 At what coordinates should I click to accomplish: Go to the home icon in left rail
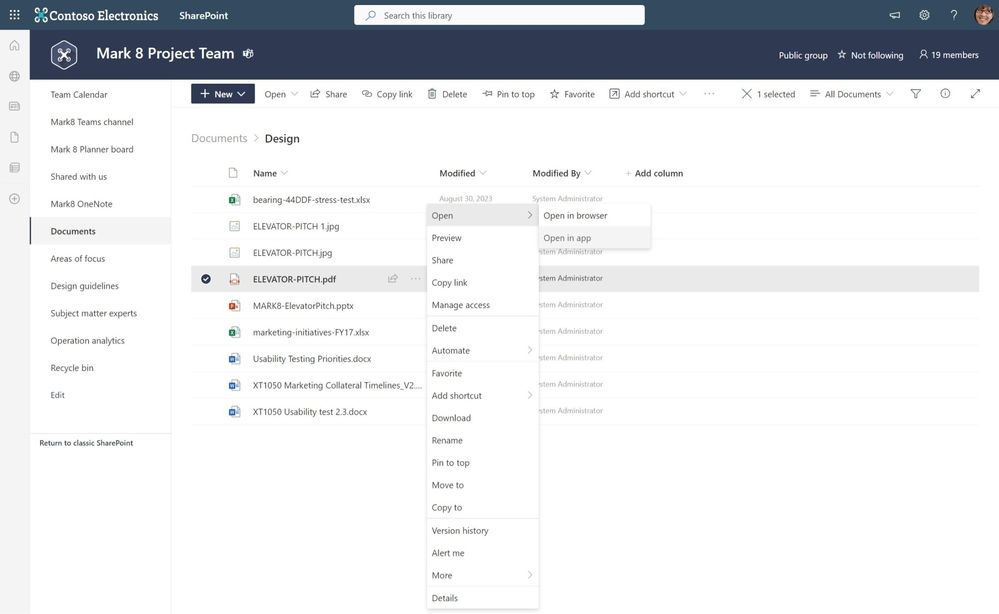point(14,45)
